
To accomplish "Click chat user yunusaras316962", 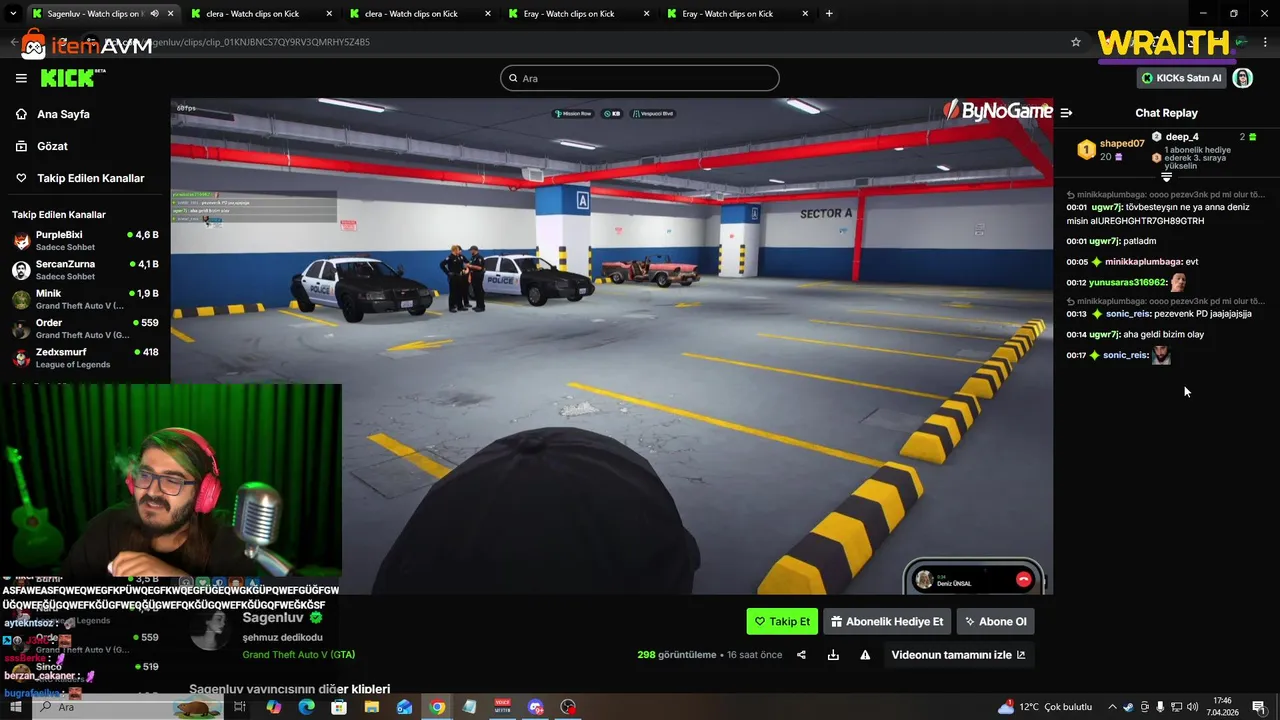I will click(x=1127, y=283).
